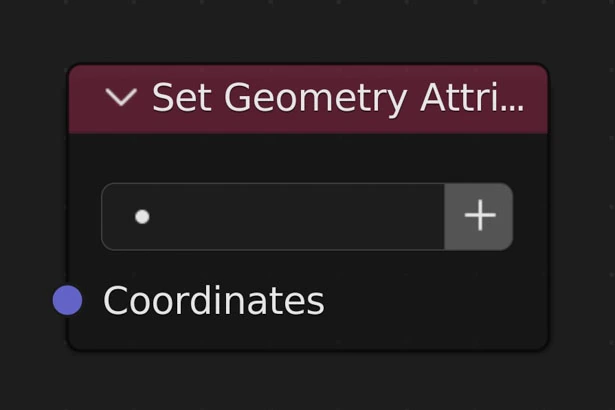Toggle the node's chevron arrow

121,98
